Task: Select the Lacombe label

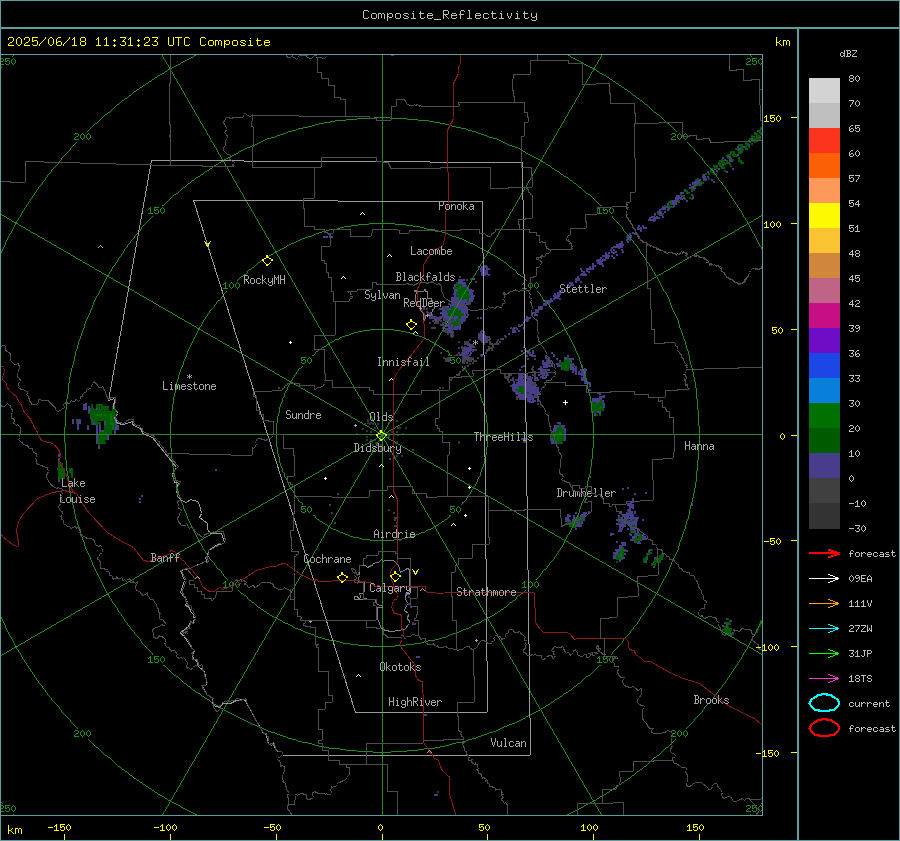Action: click(431, 251)
